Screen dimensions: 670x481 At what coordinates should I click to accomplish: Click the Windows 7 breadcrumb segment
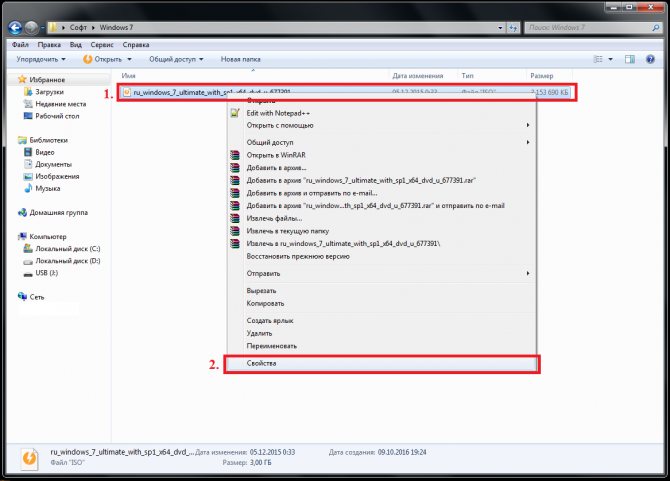point(116,28)
